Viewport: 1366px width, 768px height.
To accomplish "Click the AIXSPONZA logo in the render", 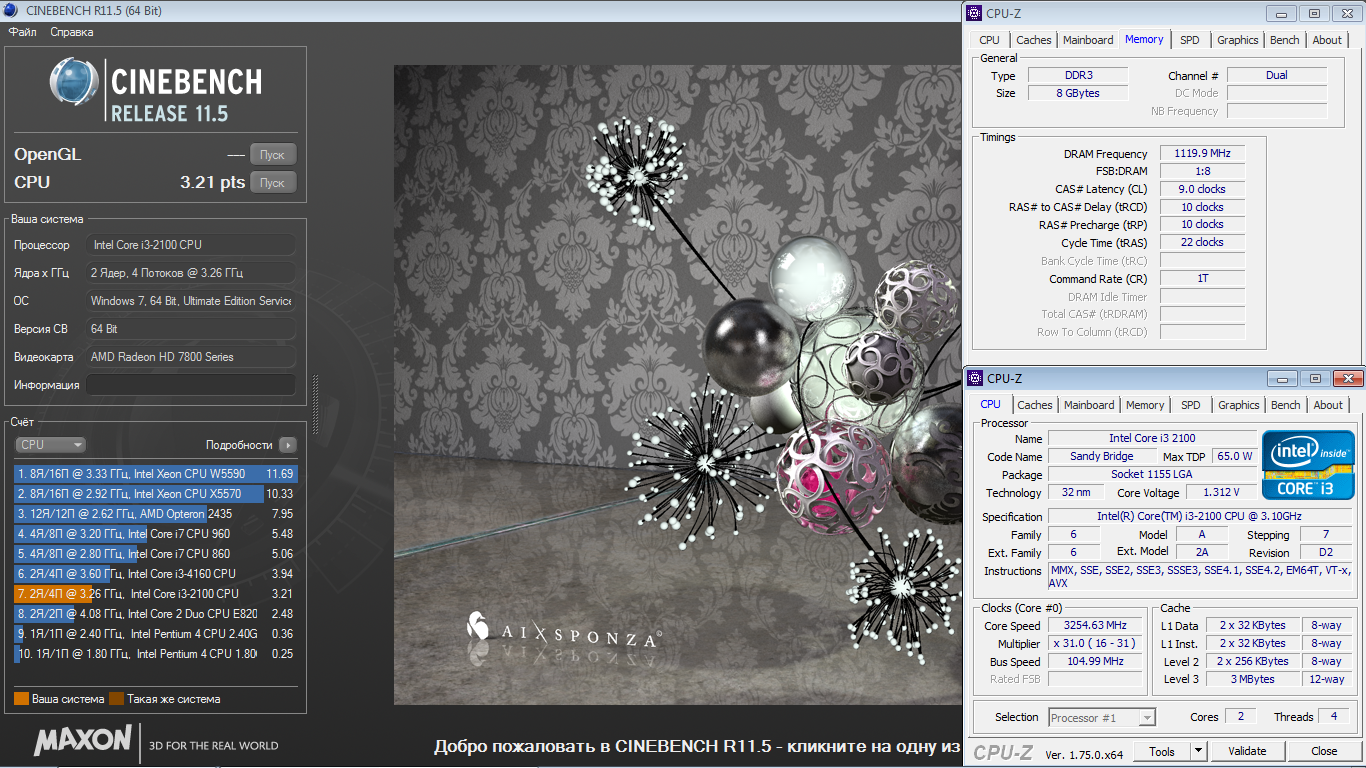I will click(x=565, y=632).
